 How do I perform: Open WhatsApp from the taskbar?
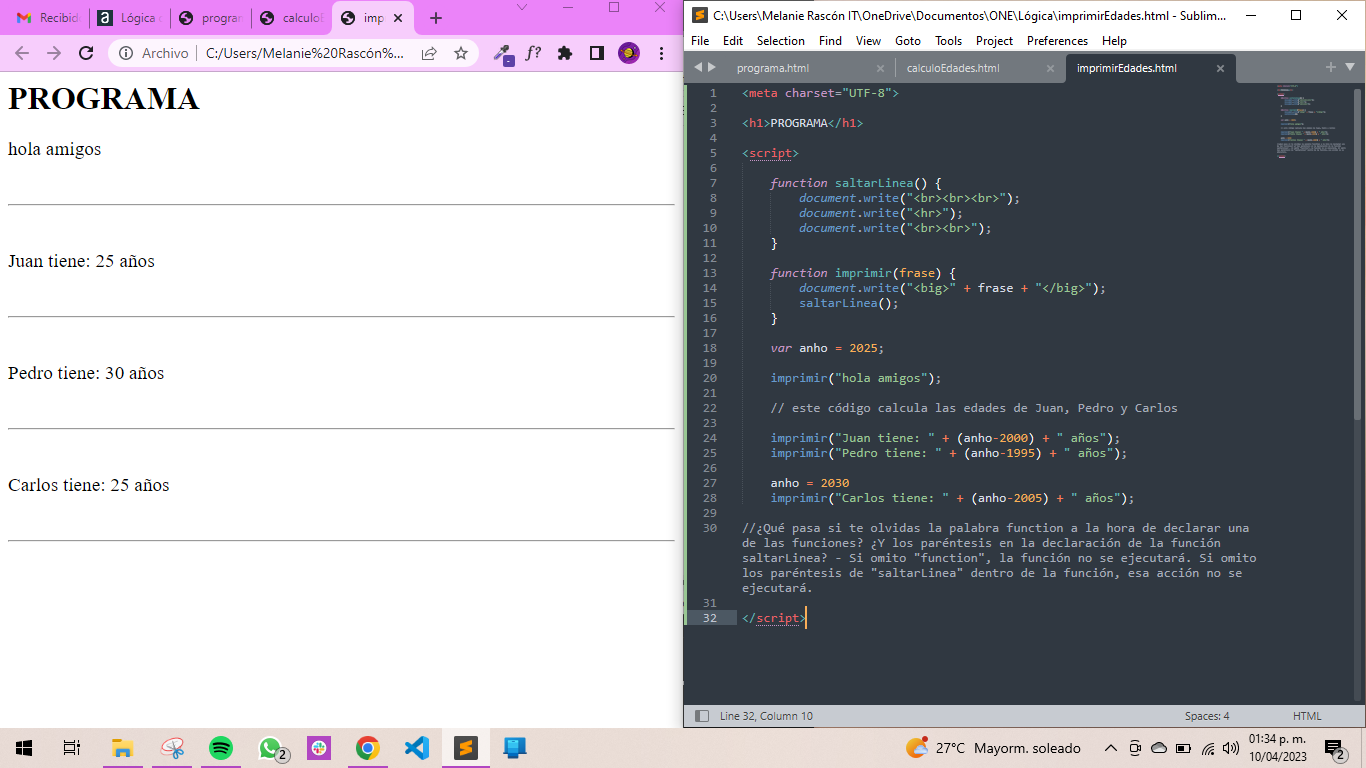(271, 748)
